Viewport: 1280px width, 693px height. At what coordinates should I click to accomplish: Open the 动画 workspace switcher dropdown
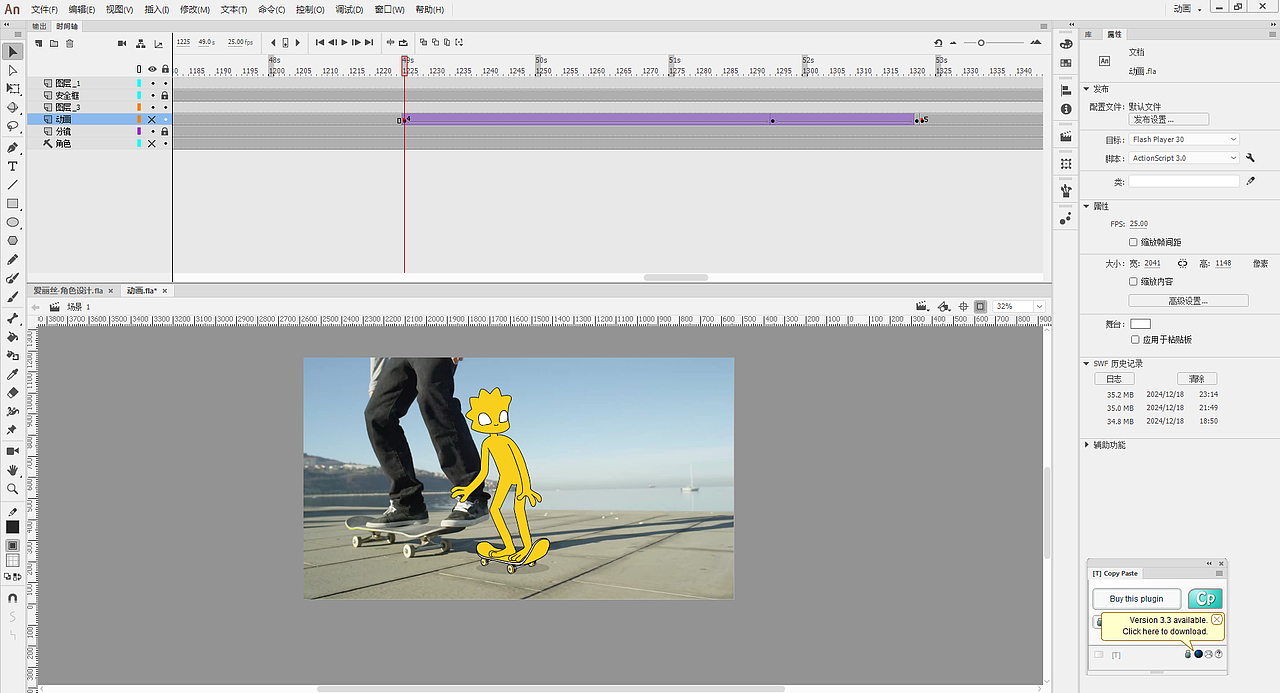click(1187, 9)
